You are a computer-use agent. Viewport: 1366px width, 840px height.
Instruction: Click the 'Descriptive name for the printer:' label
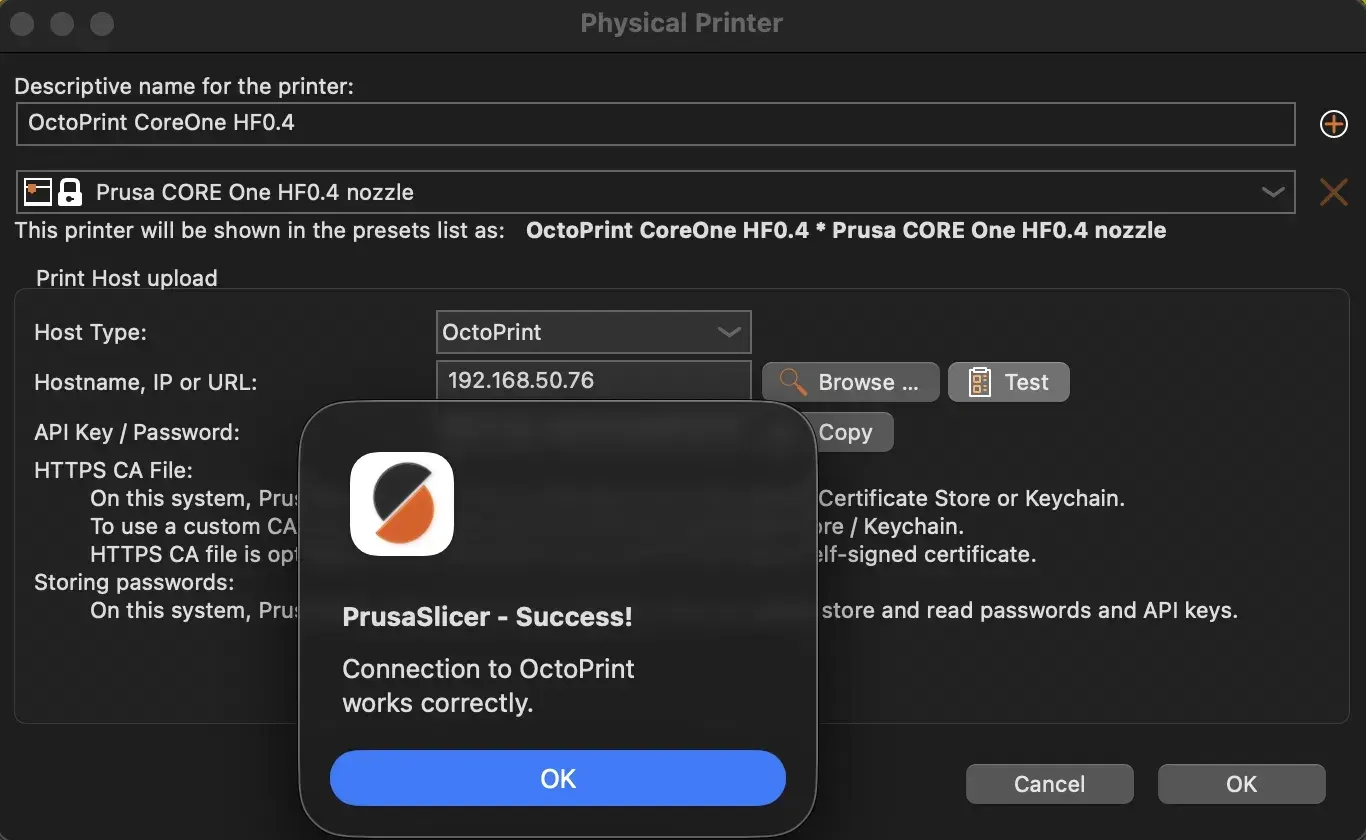click(x=184, y=87)
